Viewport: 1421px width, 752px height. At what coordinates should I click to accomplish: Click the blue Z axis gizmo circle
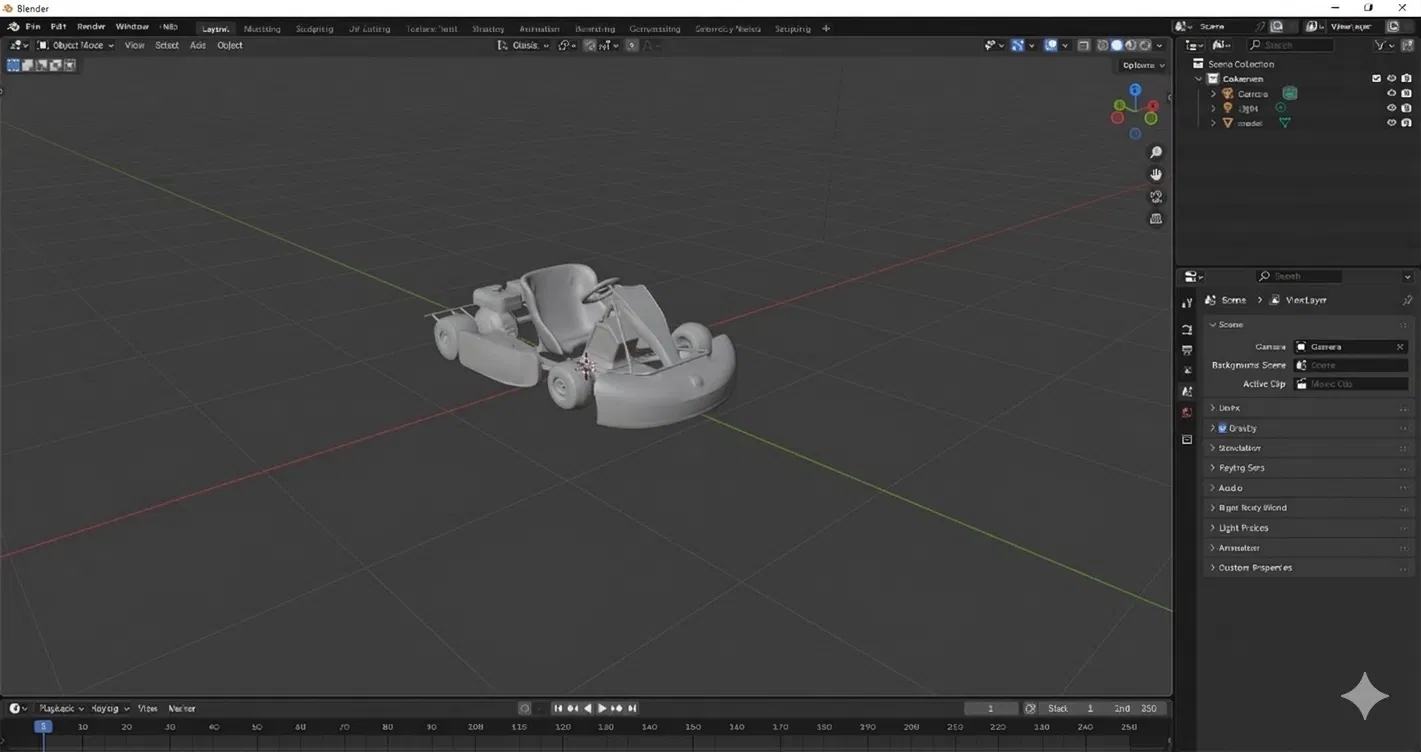1135,90
